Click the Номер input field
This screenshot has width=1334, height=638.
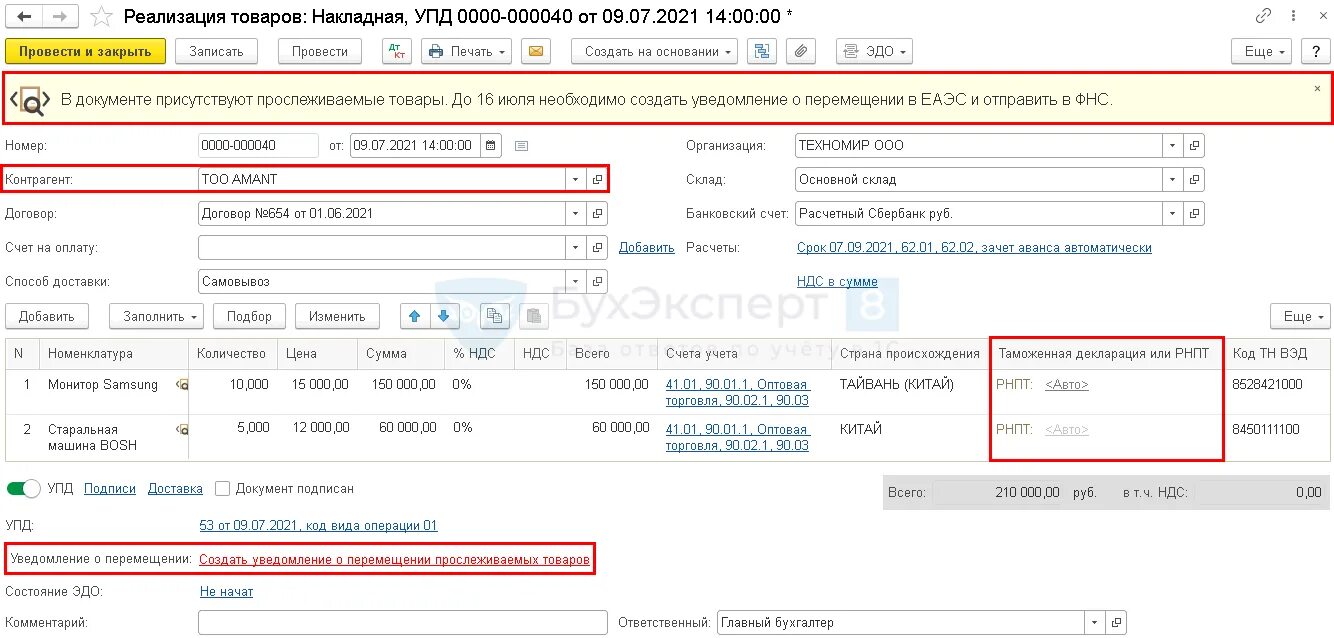click(x=258, y=145)
